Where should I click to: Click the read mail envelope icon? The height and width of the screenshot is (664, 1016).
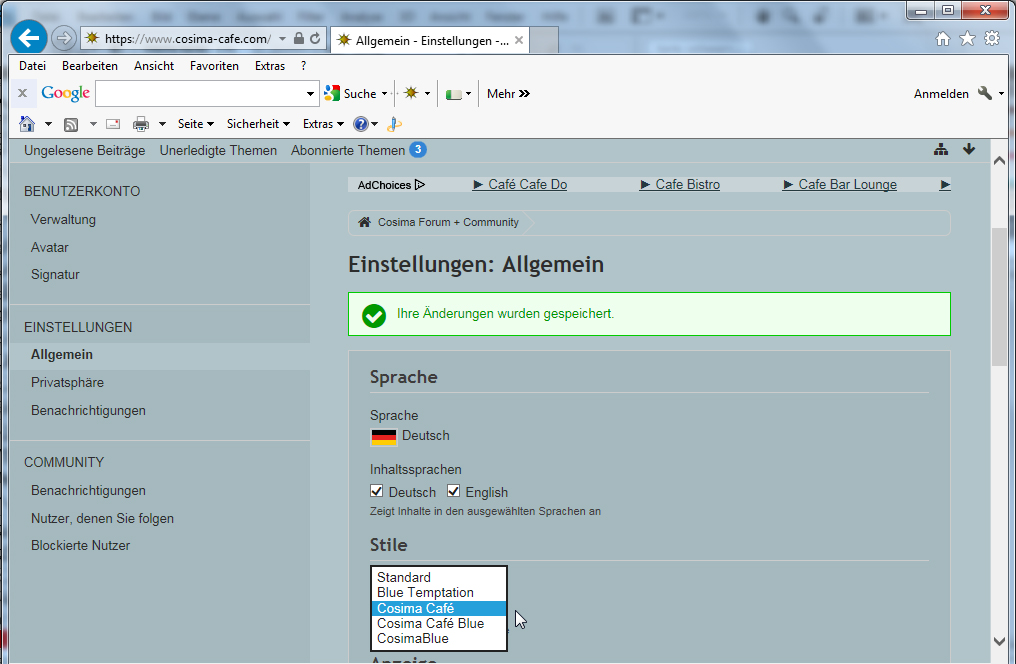(113, 124)
